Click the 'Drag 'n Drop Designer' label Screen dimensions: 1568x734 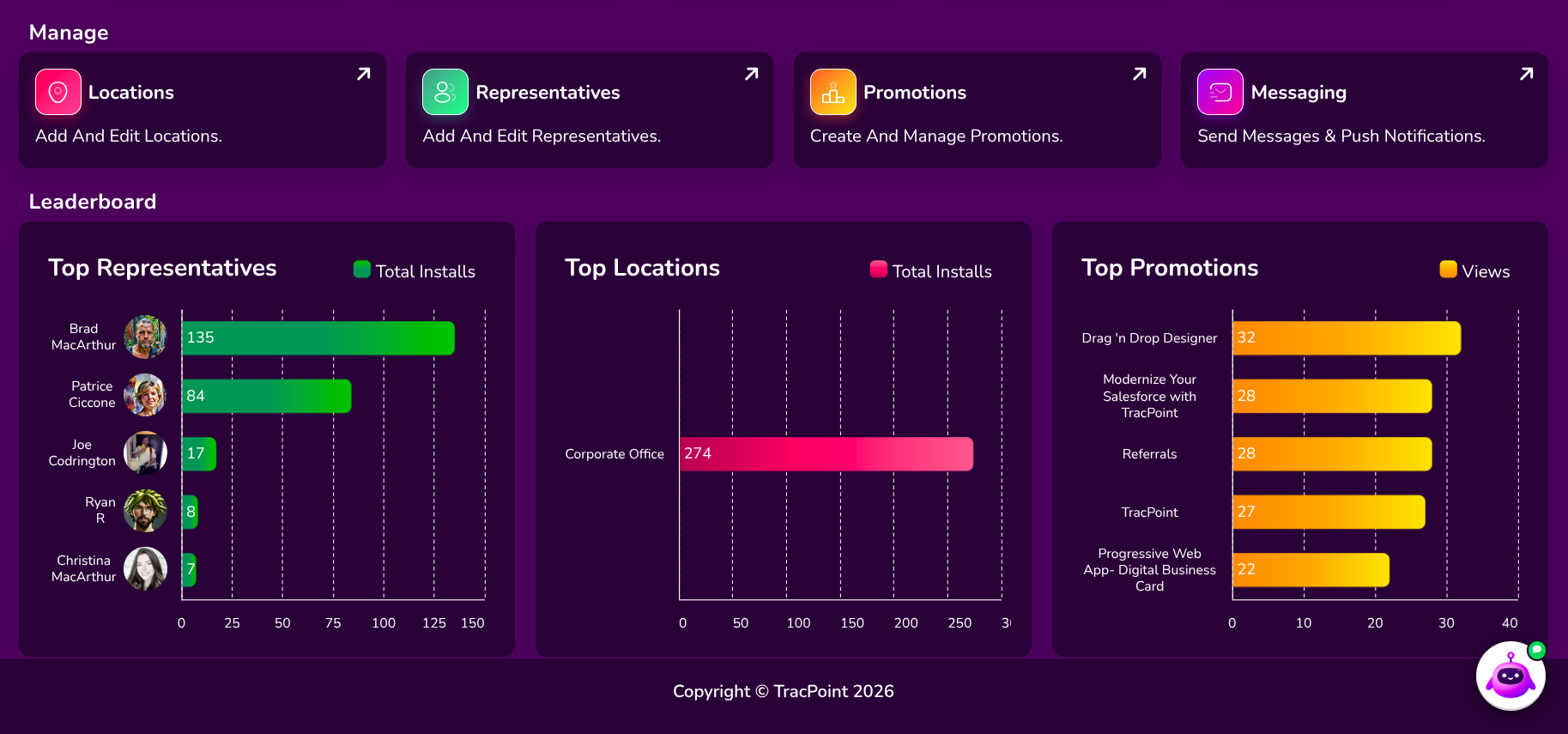tap(1149, 338)
